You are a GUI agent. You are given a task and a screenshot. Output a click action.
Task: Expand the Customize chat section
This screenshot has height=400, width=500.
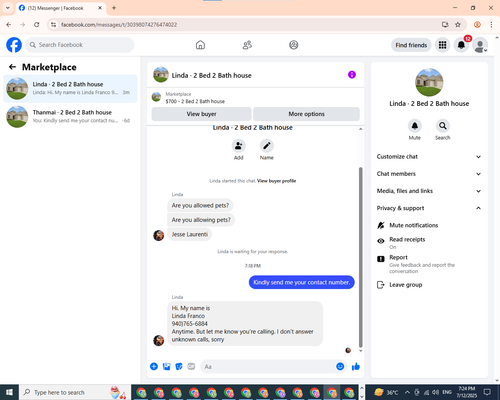pos(429,157)
